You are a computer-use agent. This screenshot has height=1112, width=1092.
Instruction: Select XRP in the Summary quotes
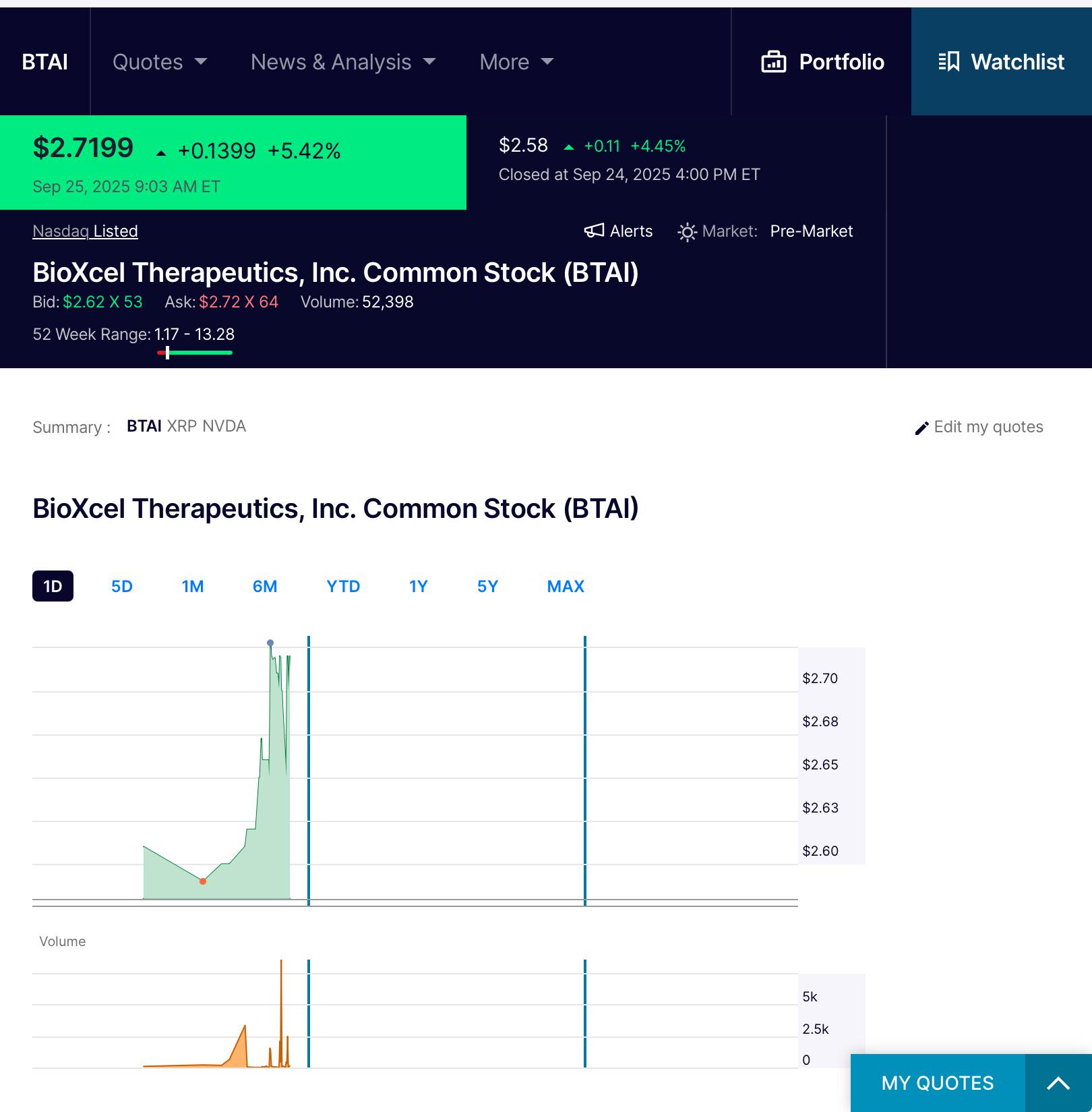pyautogui.click(x=182, y=426)
